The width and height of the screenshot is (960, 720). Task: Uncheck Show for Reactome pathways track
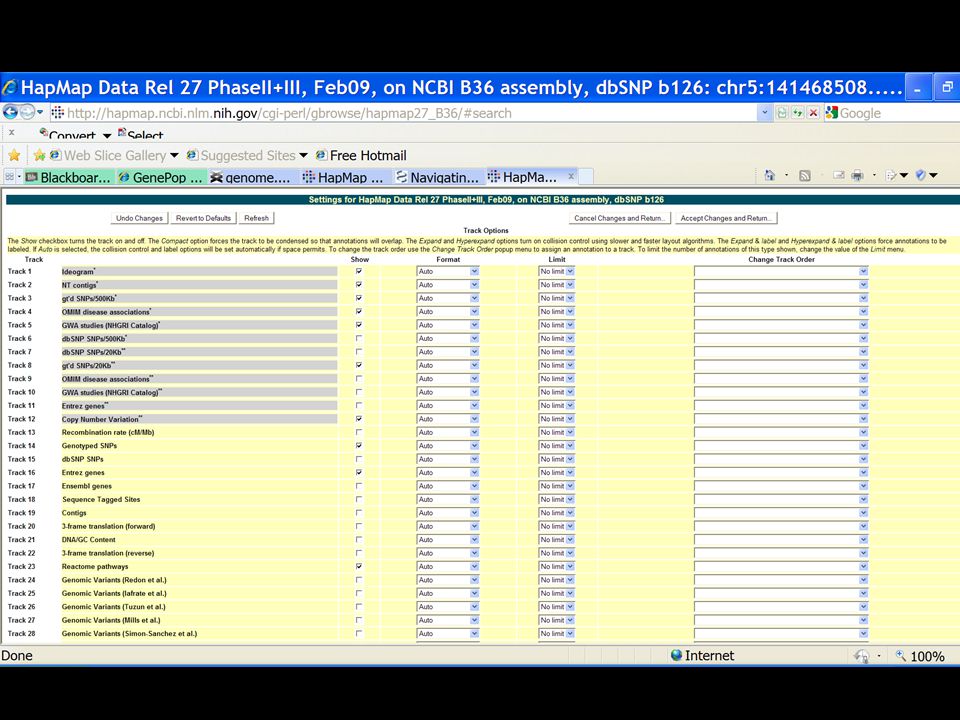(359, 566)
